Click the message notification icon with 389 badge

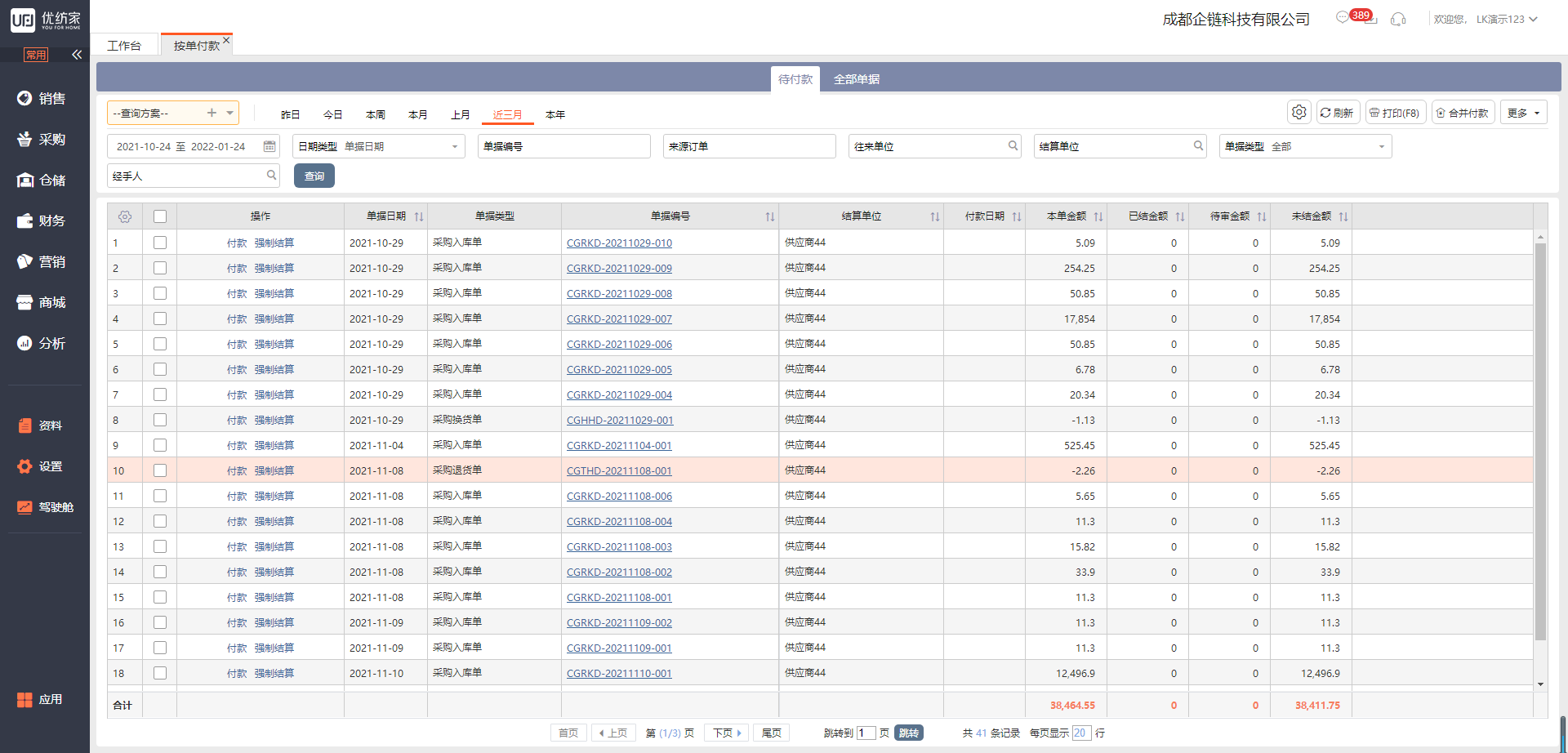[1343, 18]
